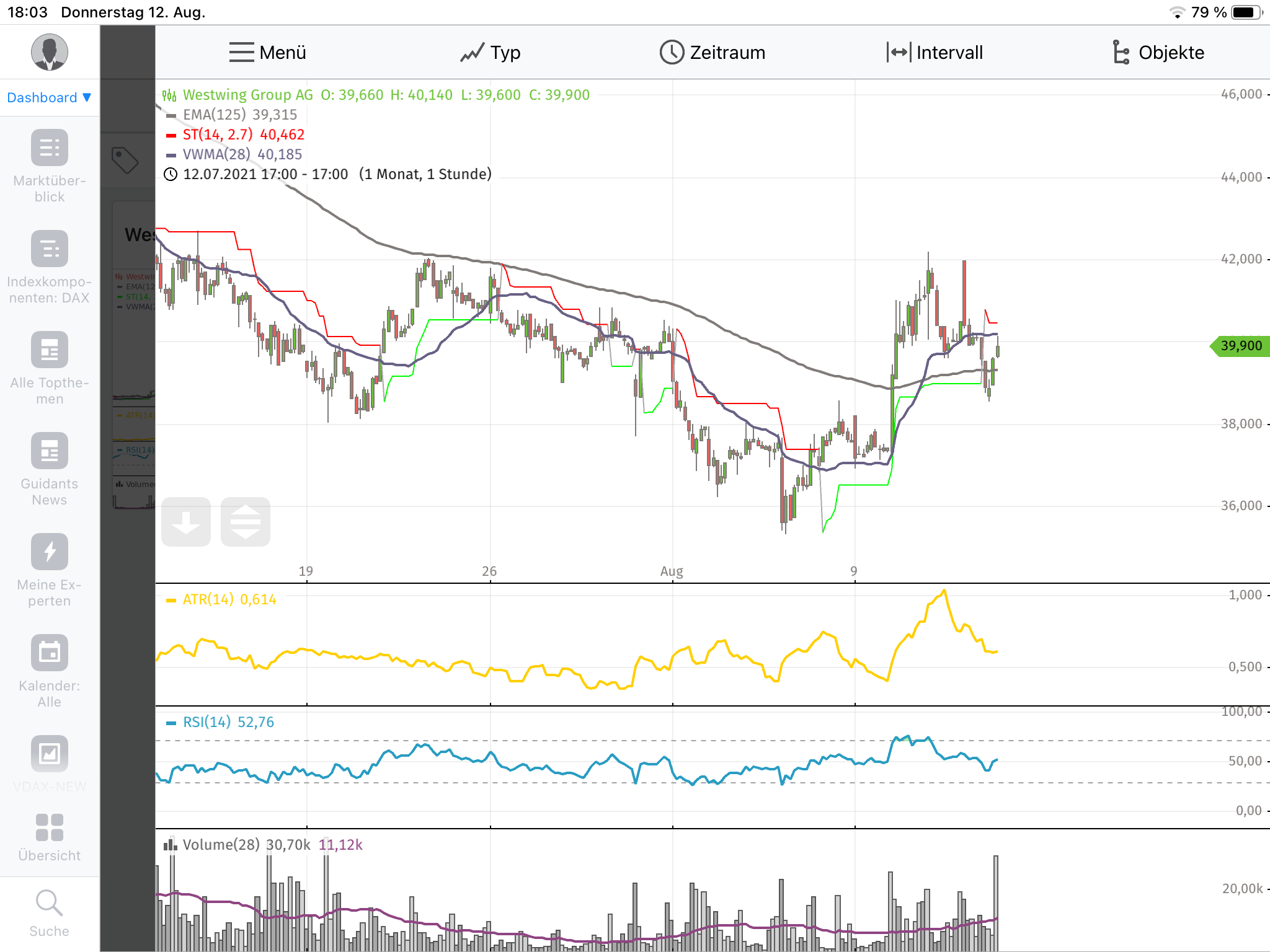Open Indexkomponenten DAX sidebar icon
The height and width of the screenshot is (952, 1270).
coord(50,249)
